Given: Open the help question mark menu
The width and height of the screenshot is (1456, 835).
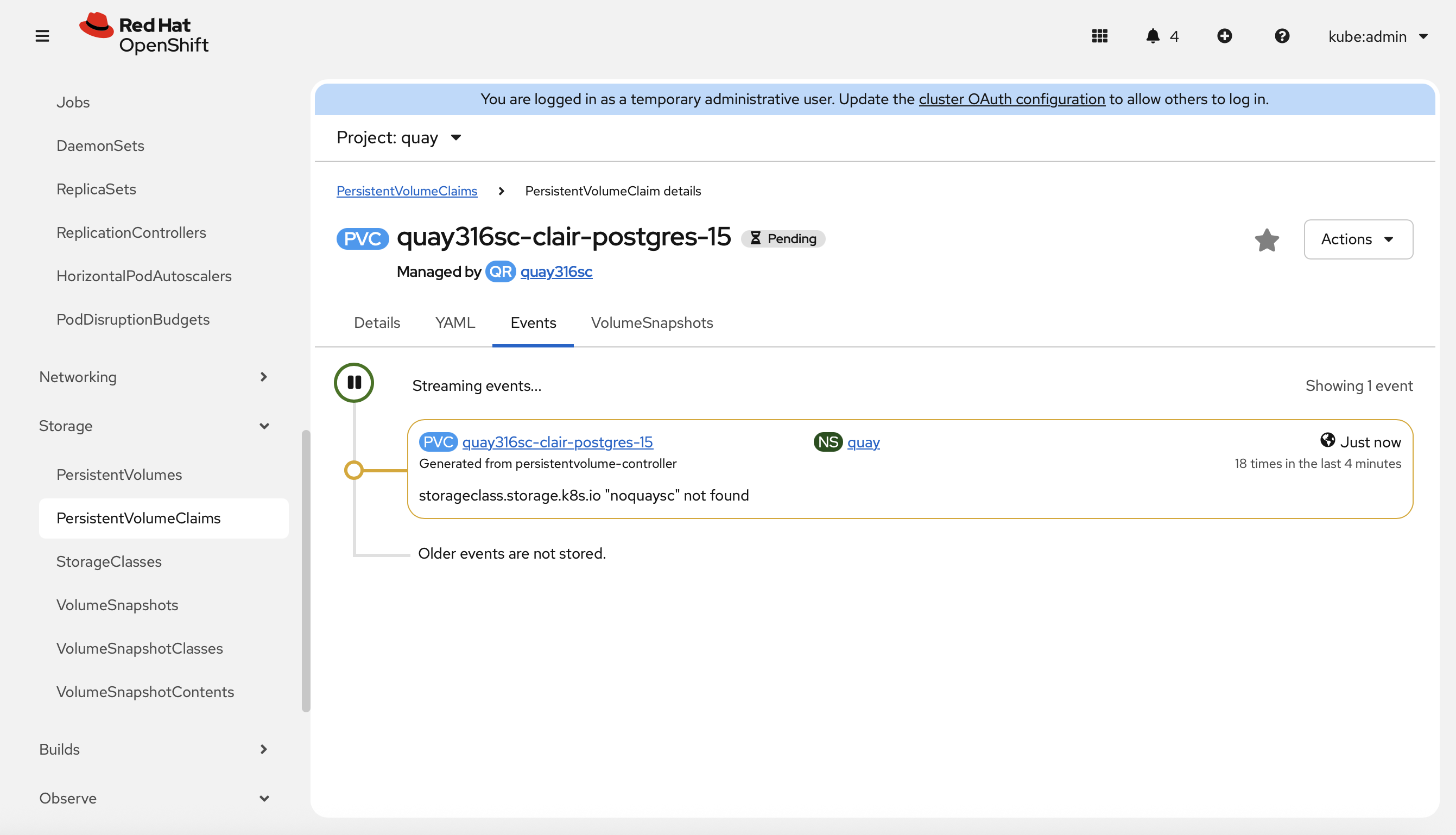Looking at the screenshot, I should (x=1282, y=36).
